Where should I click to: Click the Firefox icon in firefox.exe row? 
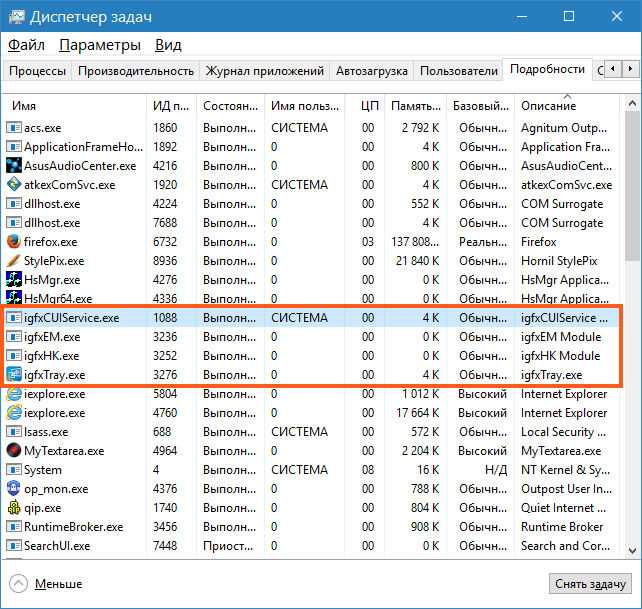point(14,242)
